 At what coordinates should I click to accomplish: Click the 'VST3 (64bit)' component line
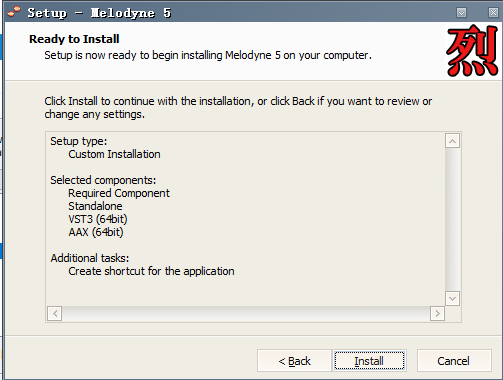[x=98, y=219]
